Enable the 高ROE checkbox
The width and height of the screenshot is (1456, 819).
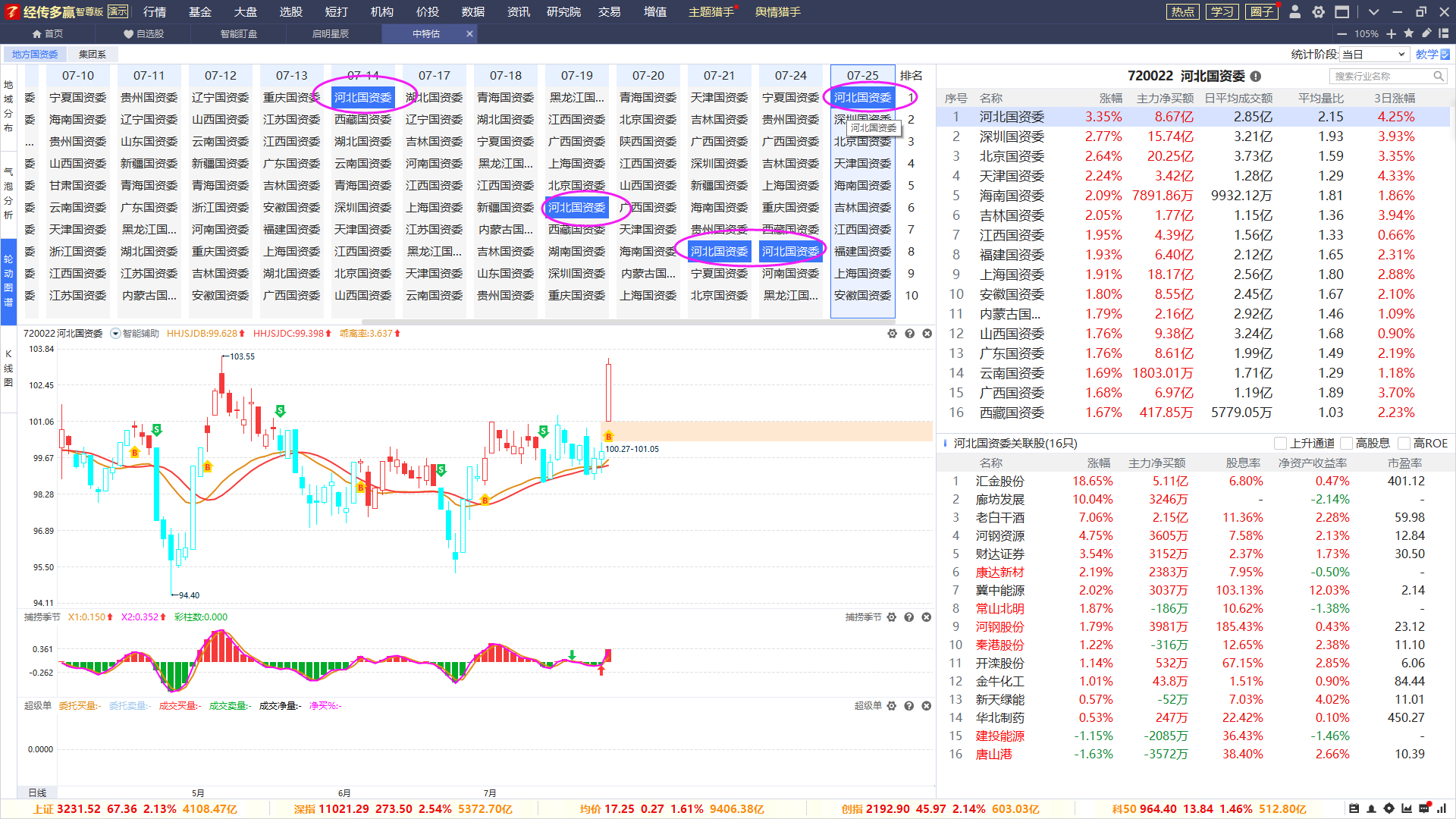[1404, 444]
